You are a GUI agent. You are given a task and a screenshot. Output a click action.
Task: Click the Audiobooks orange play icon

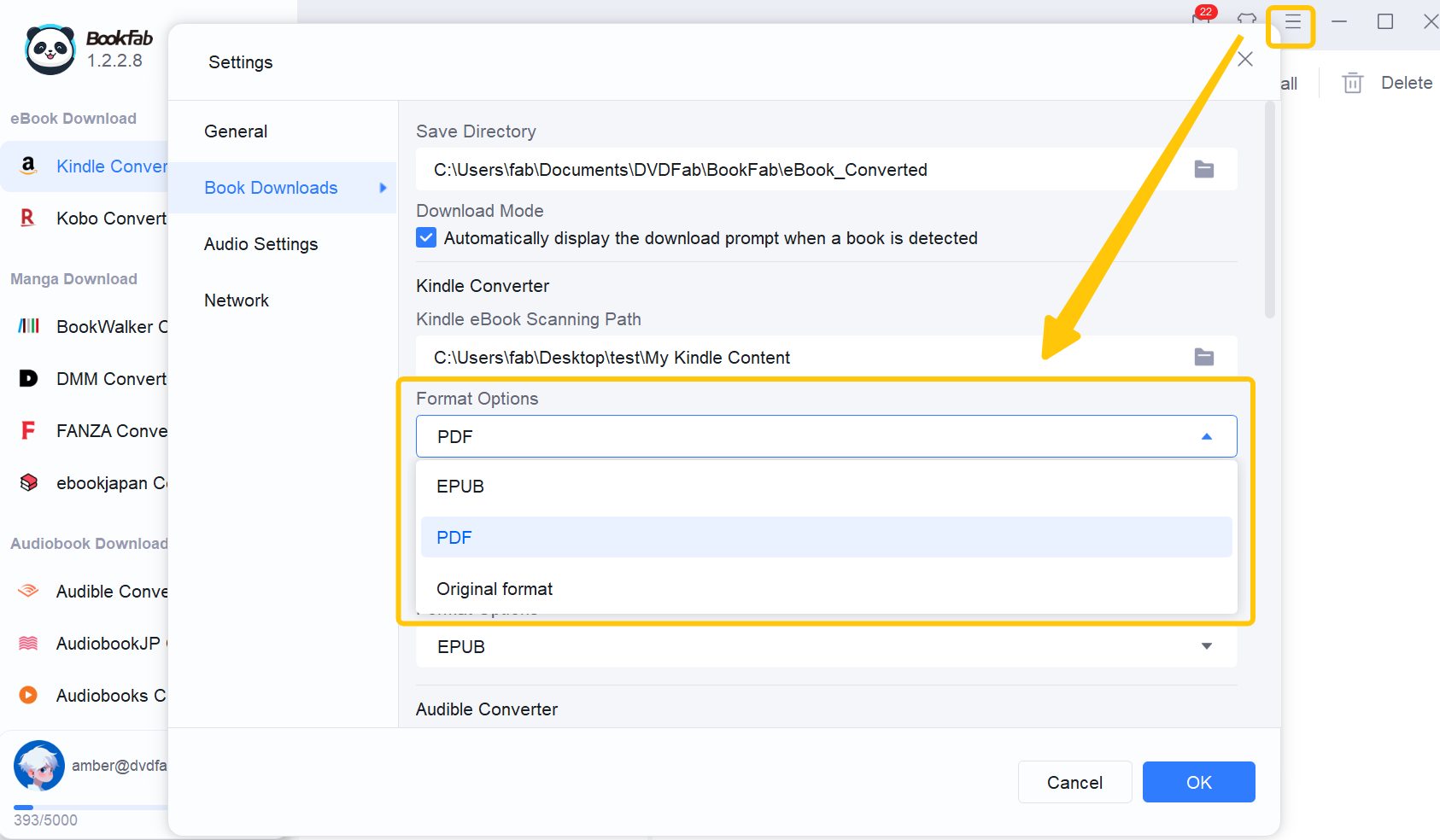tap(28, 695)
